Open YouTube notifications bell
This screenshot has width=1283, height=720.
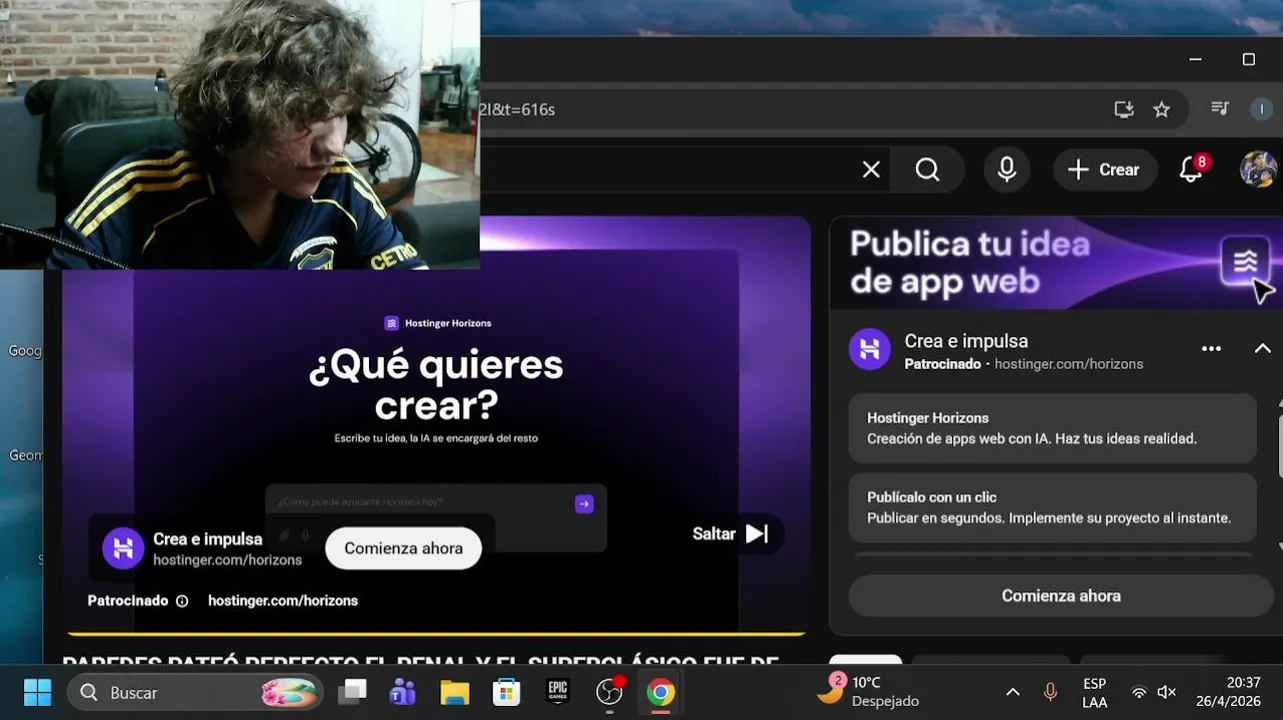tap(1191, 169)
